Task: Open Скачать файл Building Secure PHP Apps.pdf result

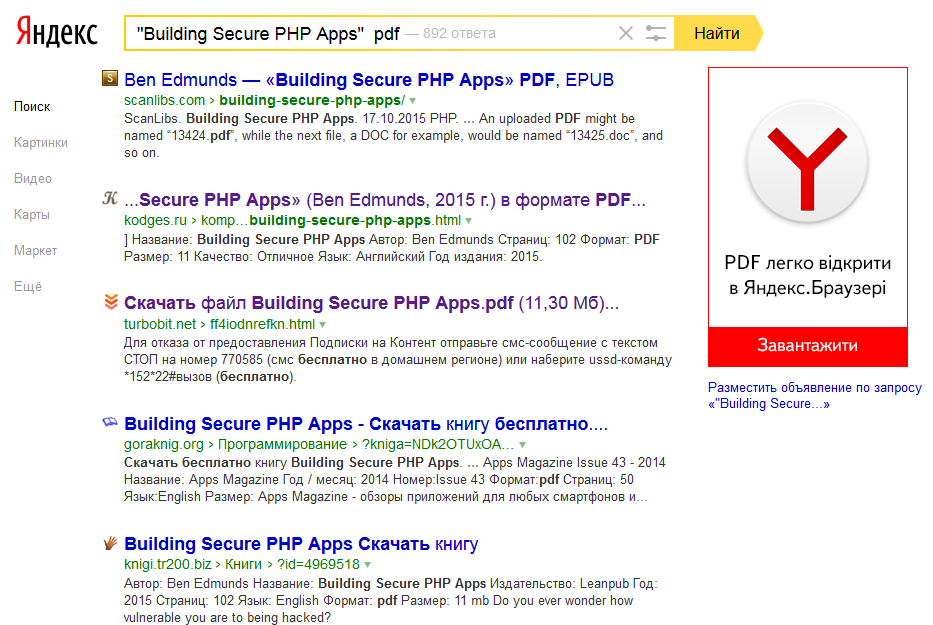Action: tap(371, 303)
